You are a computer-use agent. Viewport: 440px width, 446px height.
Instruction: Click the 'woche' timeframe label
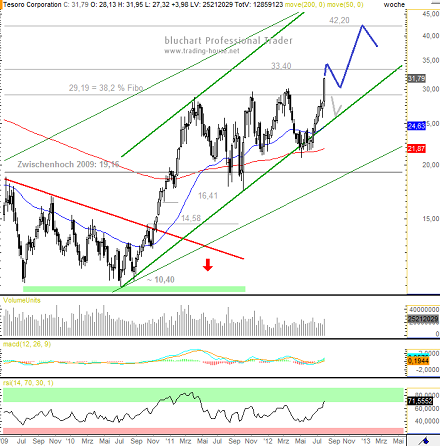[x=394, y=5]
